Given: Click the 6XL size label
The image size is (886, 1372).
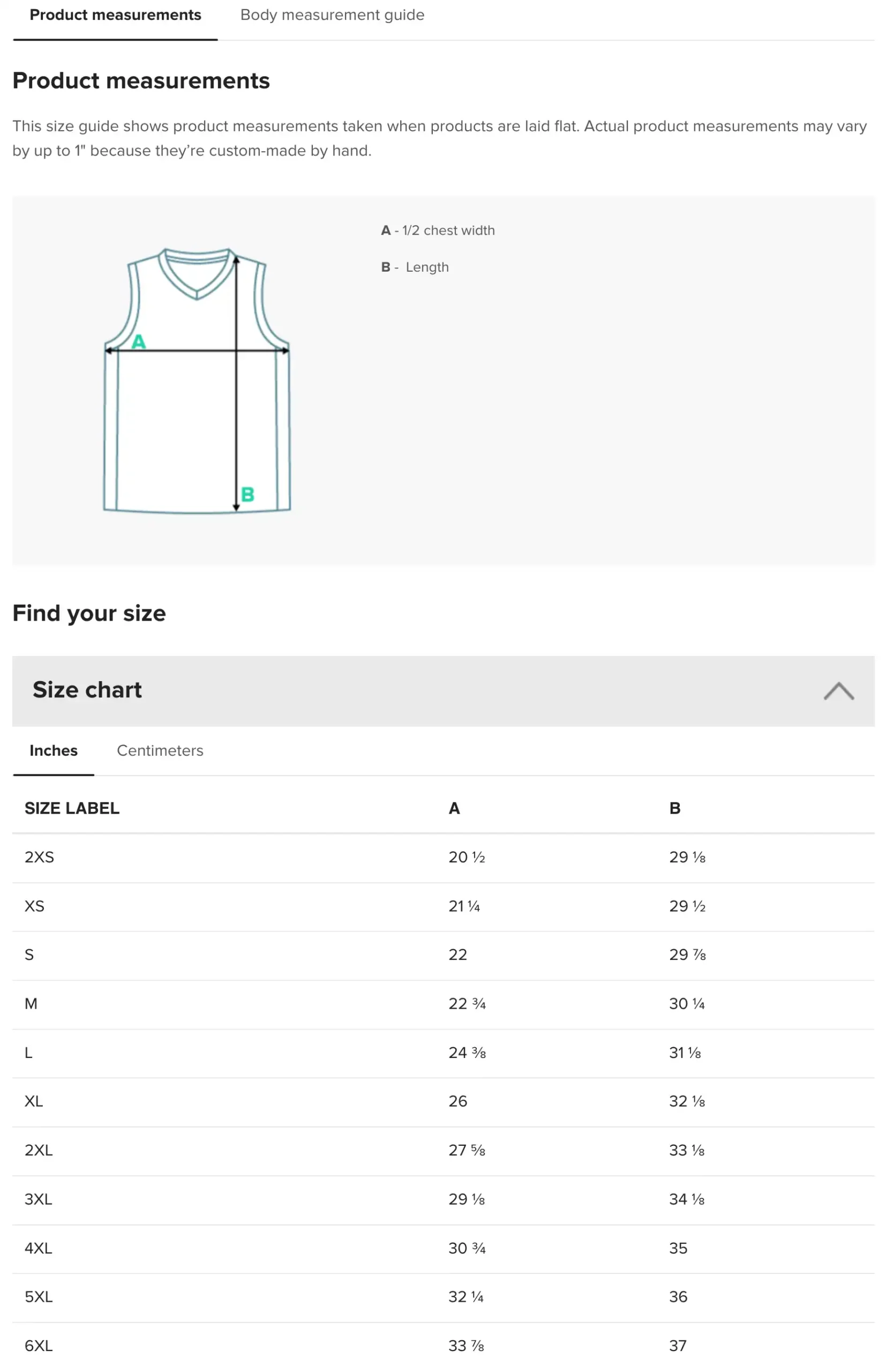Looking at the screenshot, I should point(39,1346).
